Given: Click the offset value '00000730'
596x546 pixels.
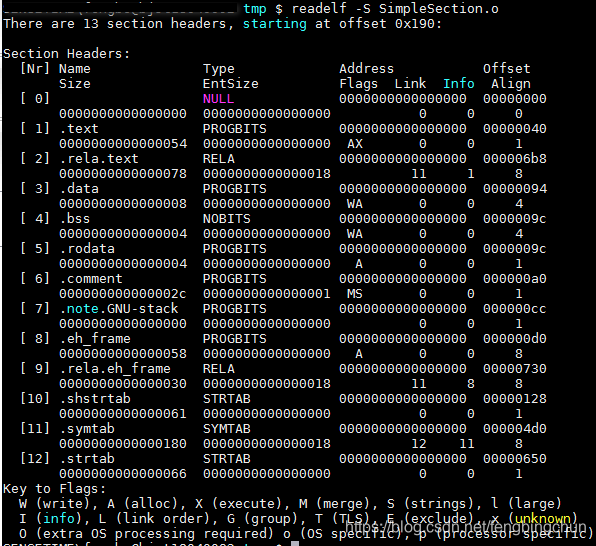Looking at the screenshot, I should pos(515,368).
